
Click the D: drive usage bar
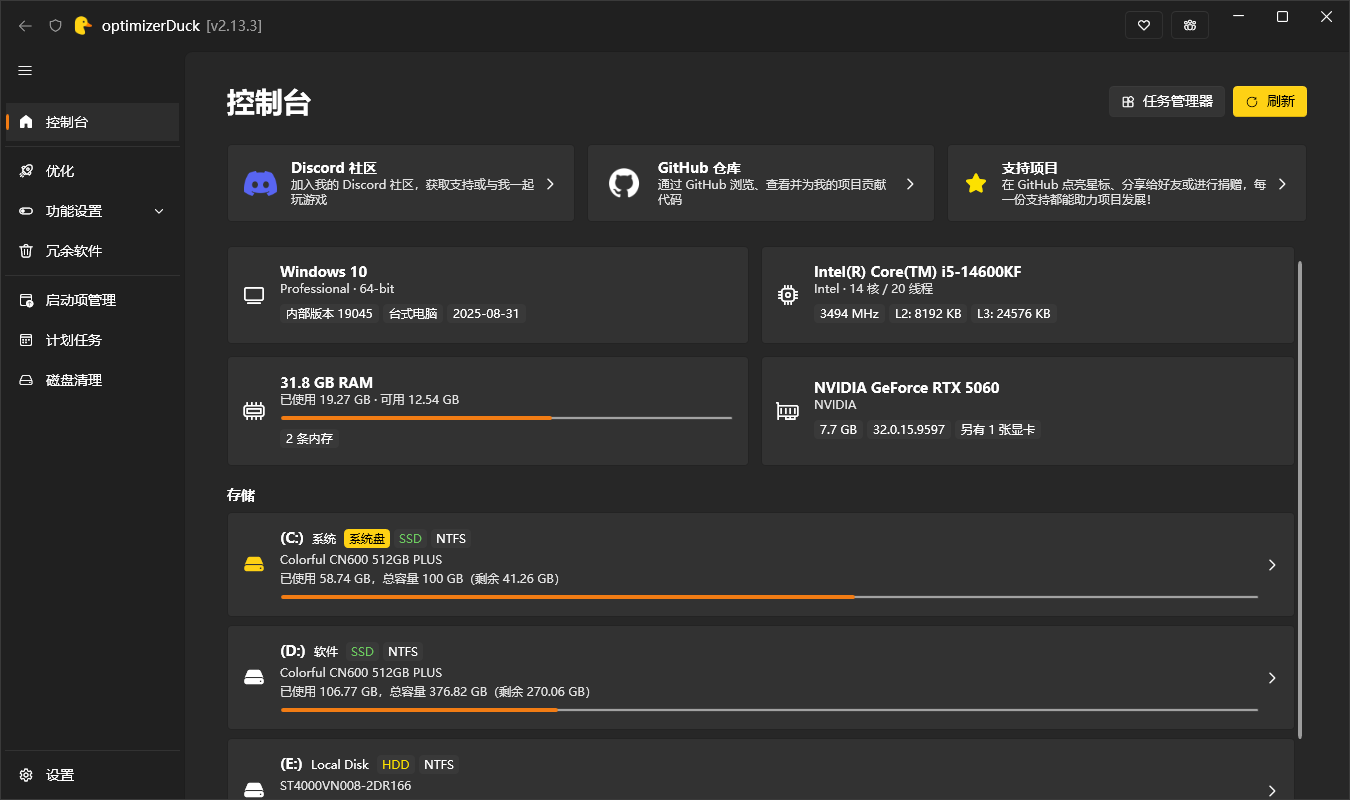point(769,710)
